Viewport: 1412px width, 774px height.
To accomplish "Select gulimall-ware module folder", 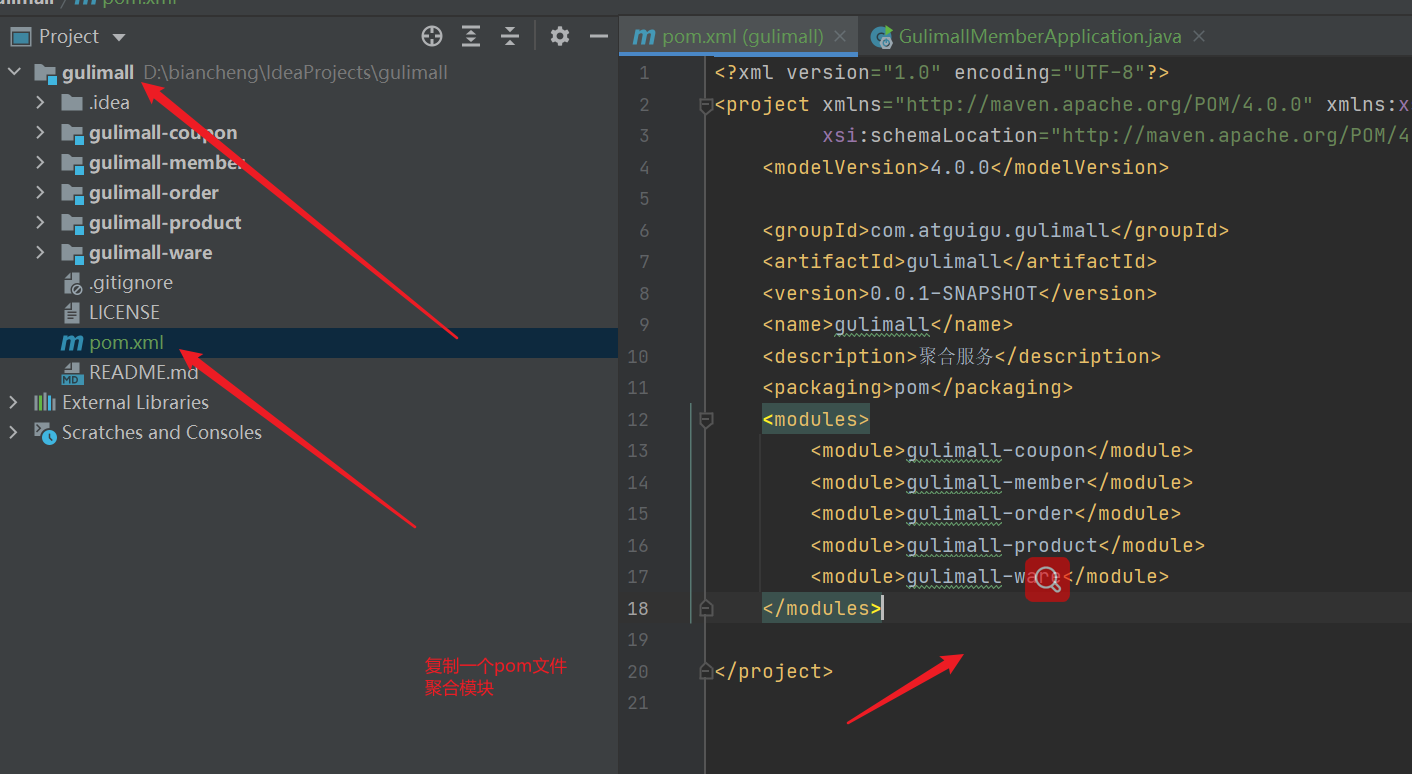I will coord(151,252).
